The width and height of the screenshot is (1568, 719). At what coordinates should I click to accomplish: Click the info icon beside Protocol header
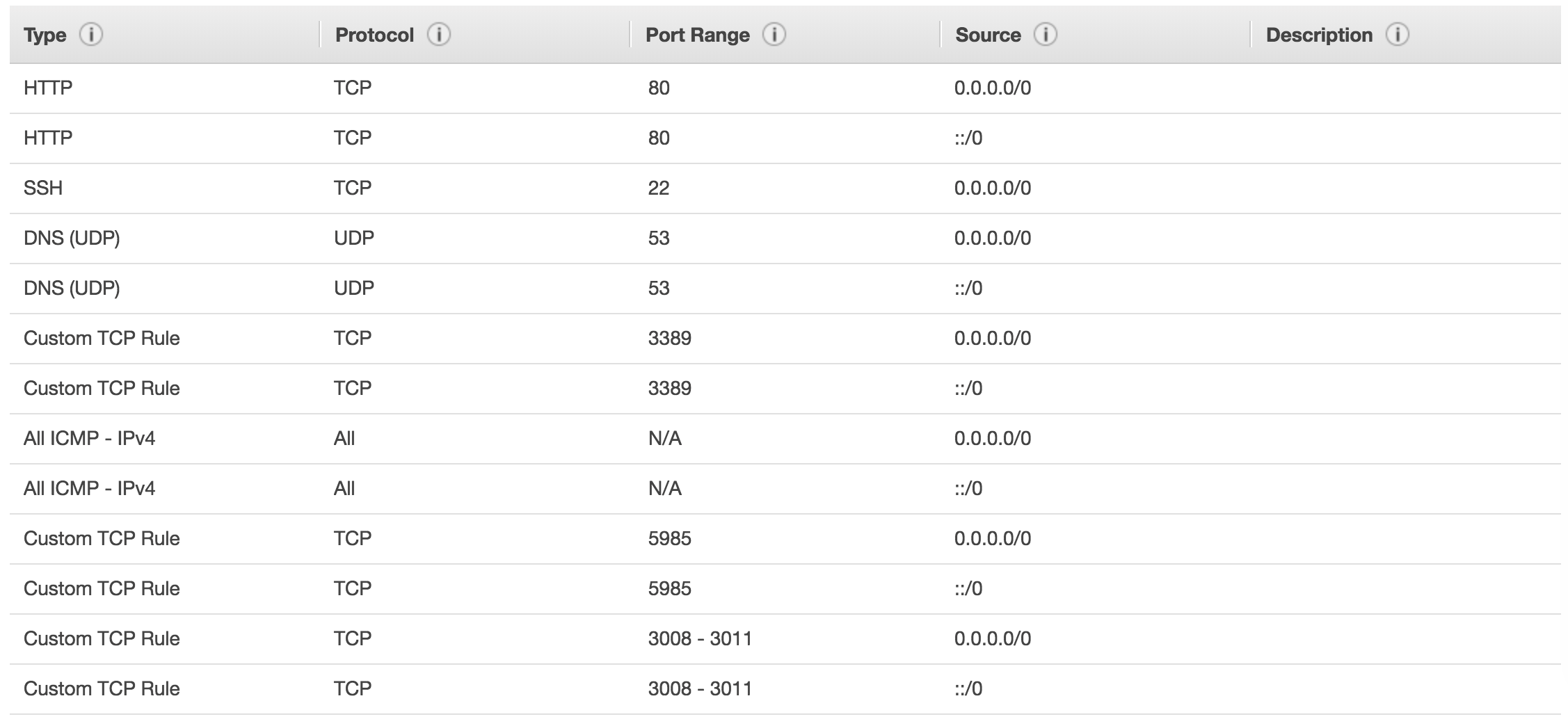[x=438, y=35]
